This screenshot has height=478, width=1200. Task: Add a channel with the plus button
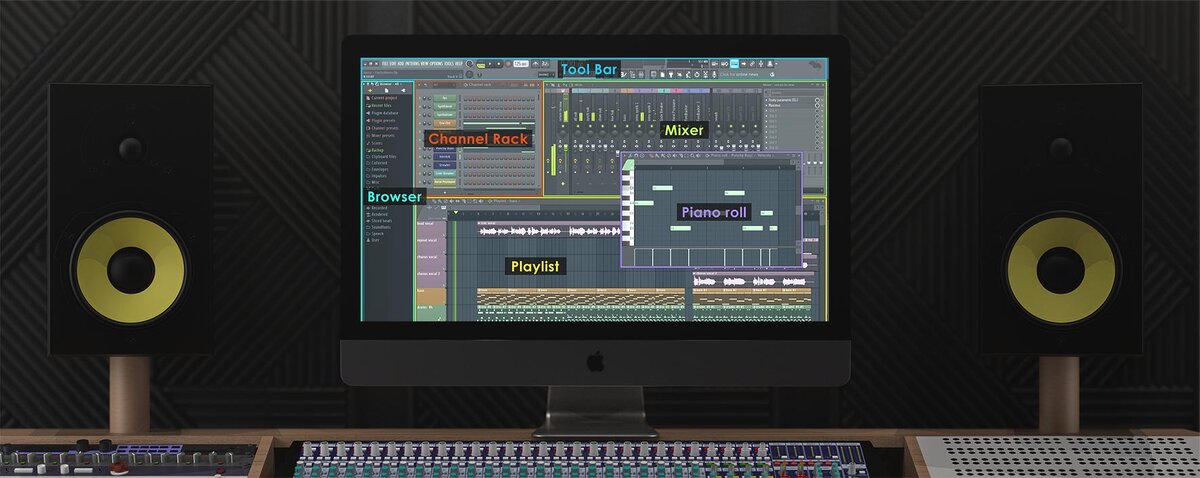[445, 192]
